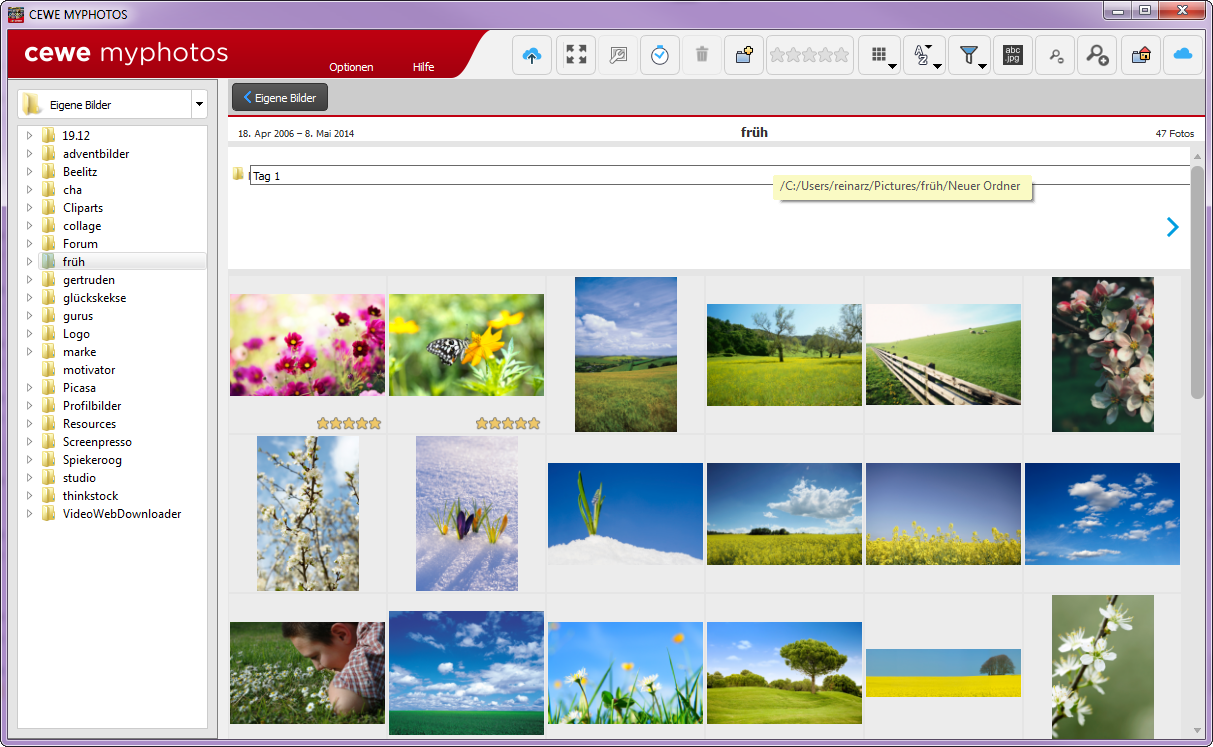Viewport: 1213px width, 747px height.
Task: Open the blue cloud icon in toolbar
Action: point(1183,56)
